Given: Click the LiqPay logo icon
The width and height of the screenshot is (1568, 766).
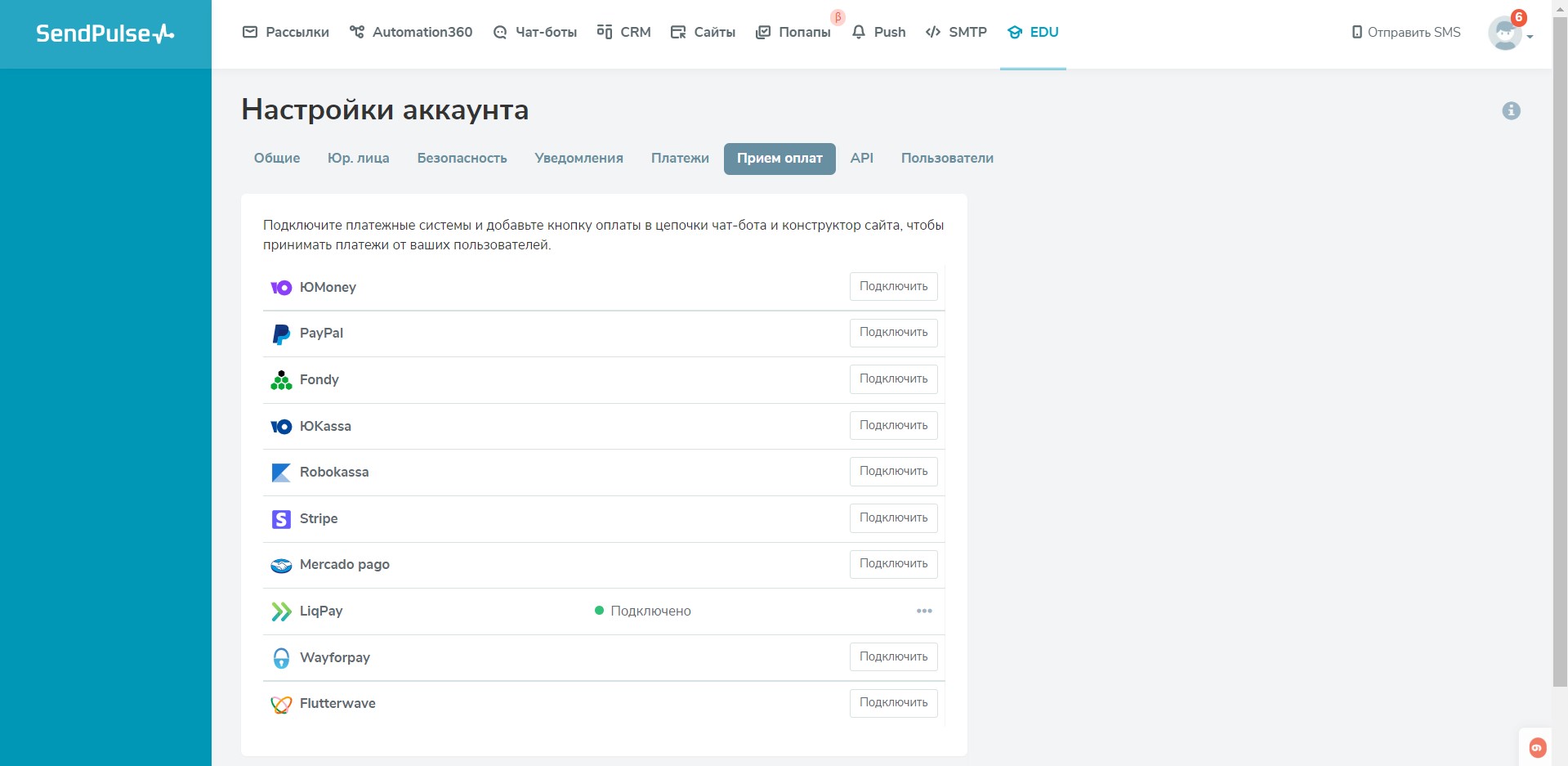Looking at the screenshot, I should (281, 611).
